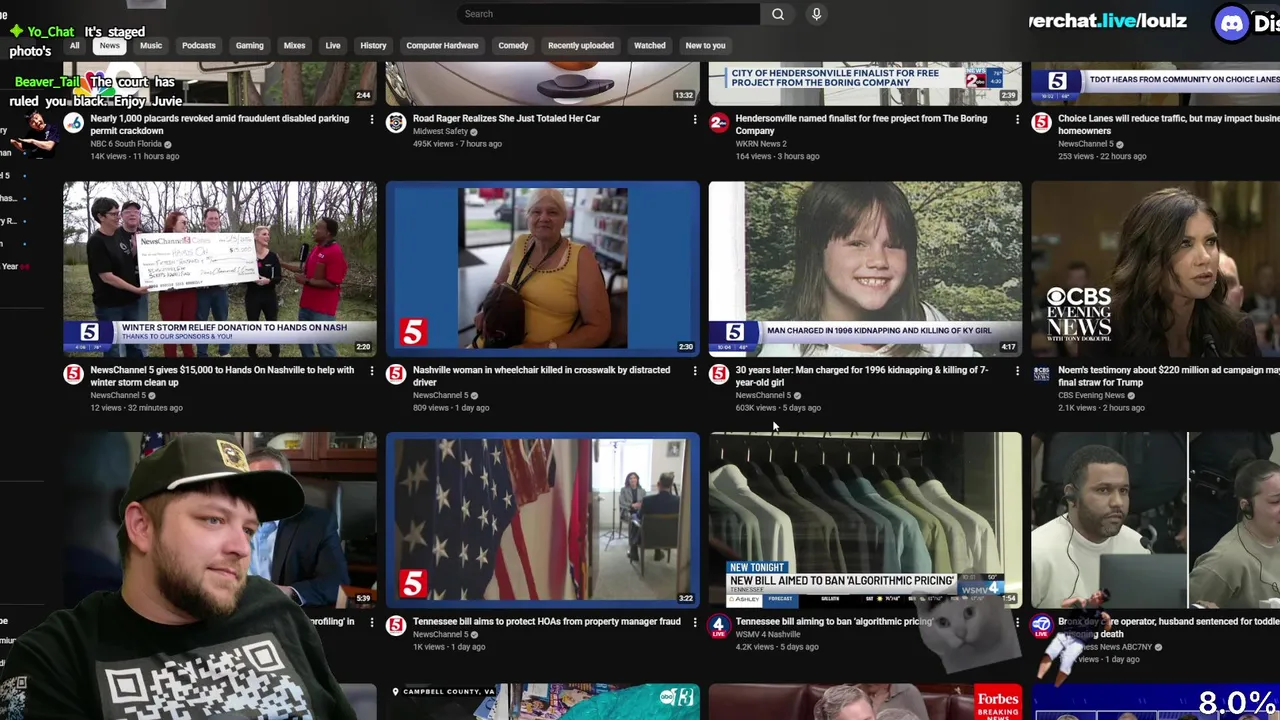Play the HOA flag video thumbnail
Image resolution: width=1280 pixels, height=720 pixels.
click(543, 520)
